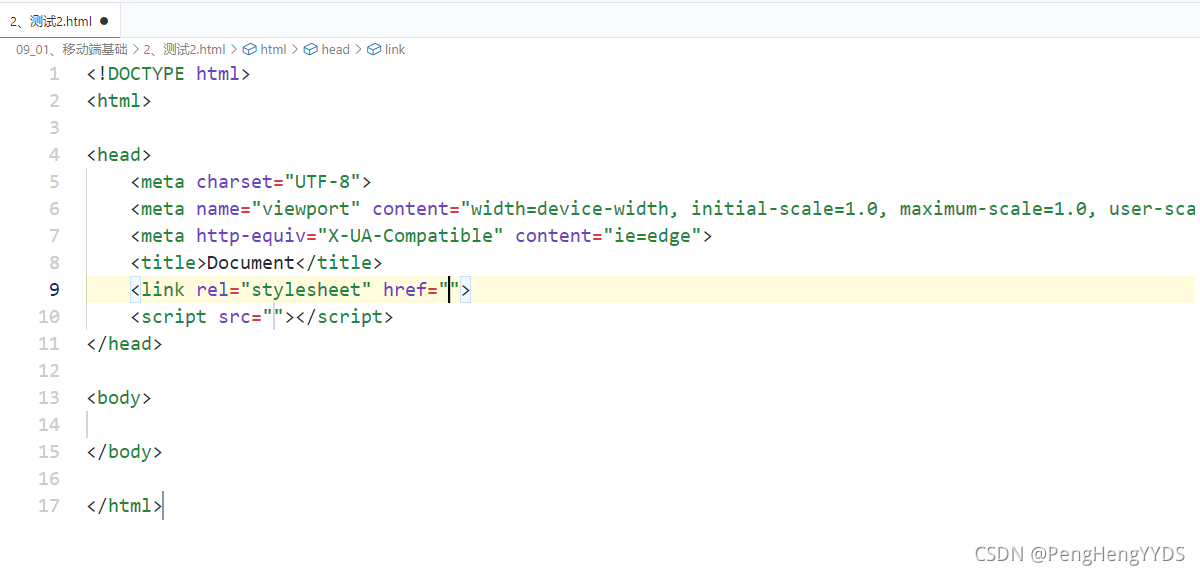
Task: Click line number 9 in the gutter
Action: [54, 290]
